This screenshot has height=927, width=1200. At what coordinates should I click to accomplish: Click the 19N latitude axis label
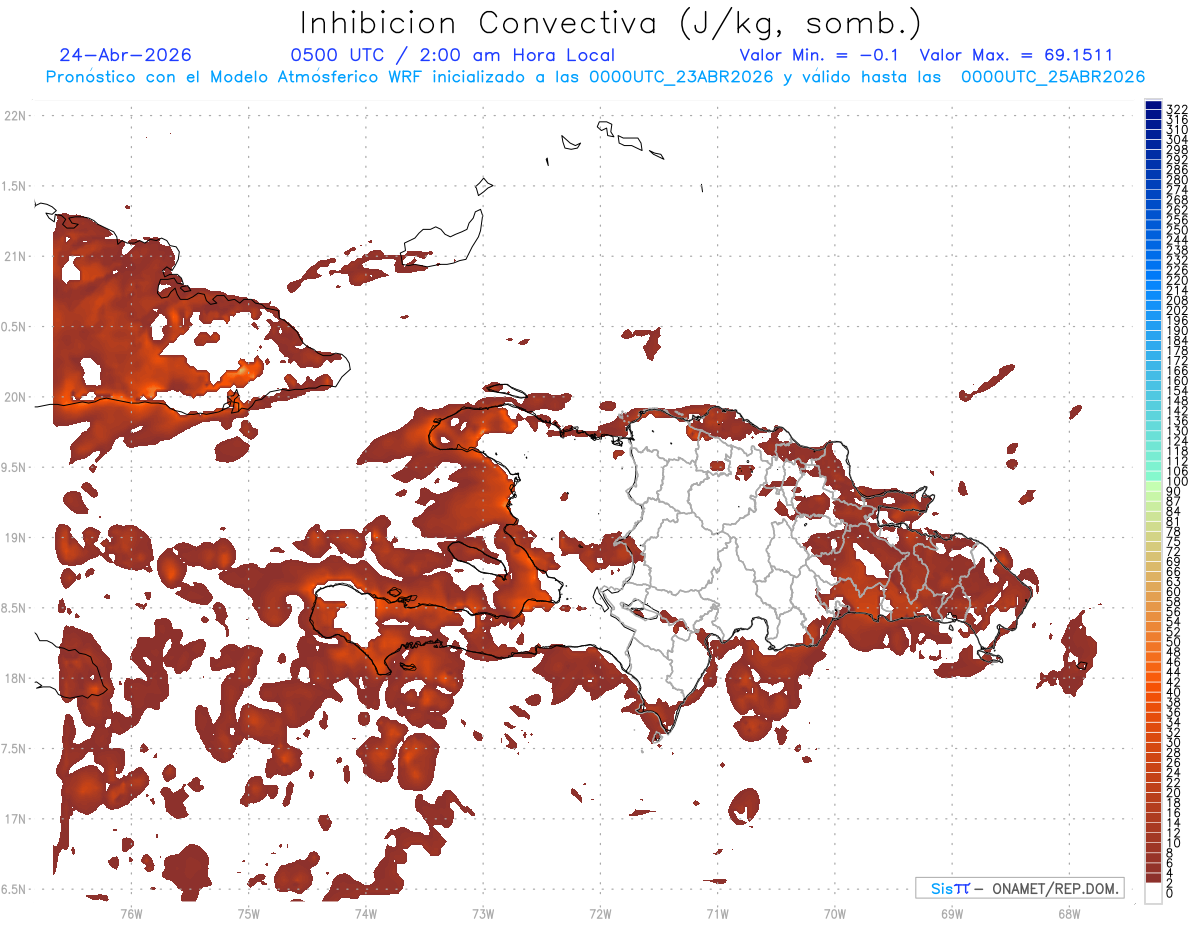click(x=15, y=538)
